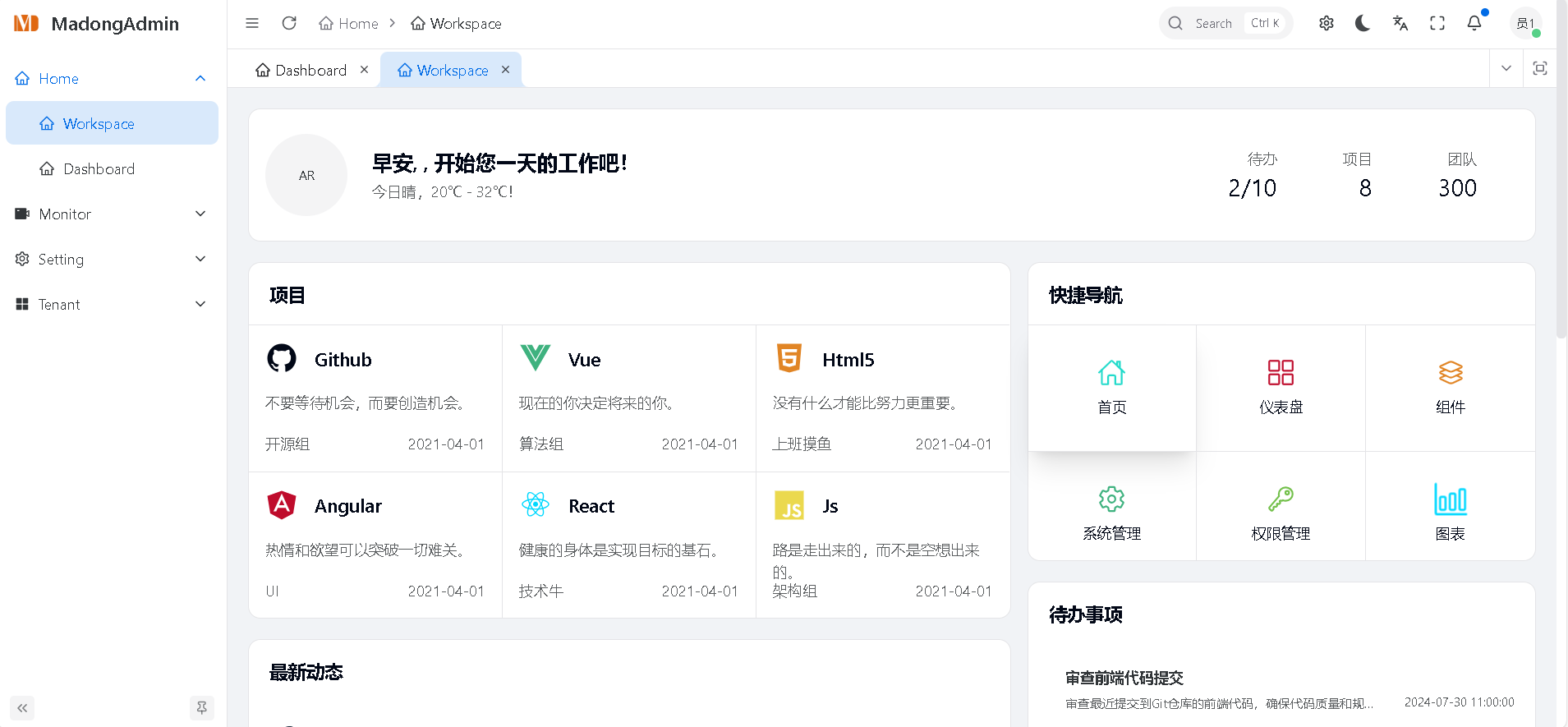Toggle the sidebar pin button

tap(201, 707)
